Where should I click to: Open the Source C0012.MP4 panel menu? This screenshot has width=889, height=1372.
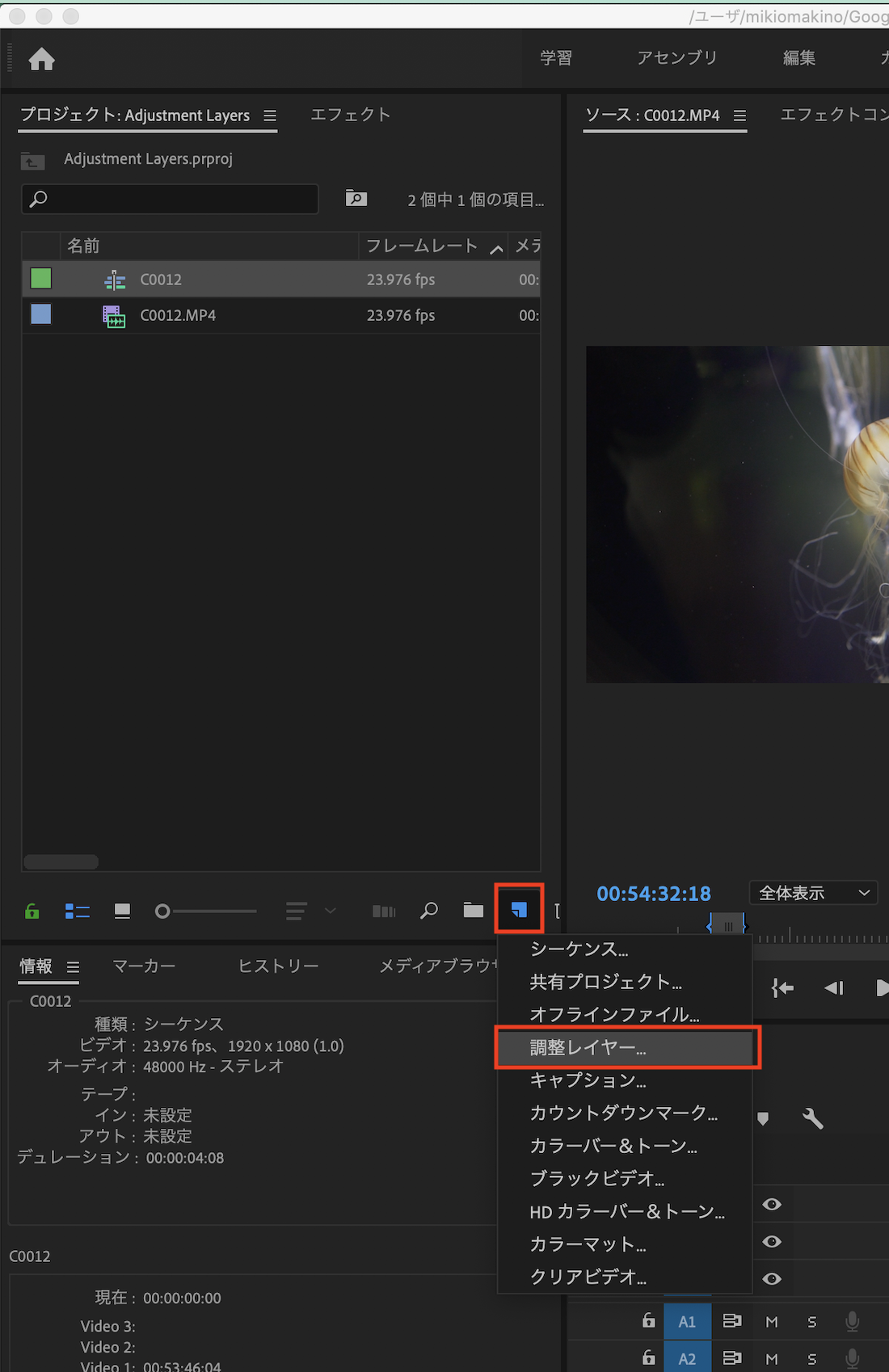click(x=739, y=116)
